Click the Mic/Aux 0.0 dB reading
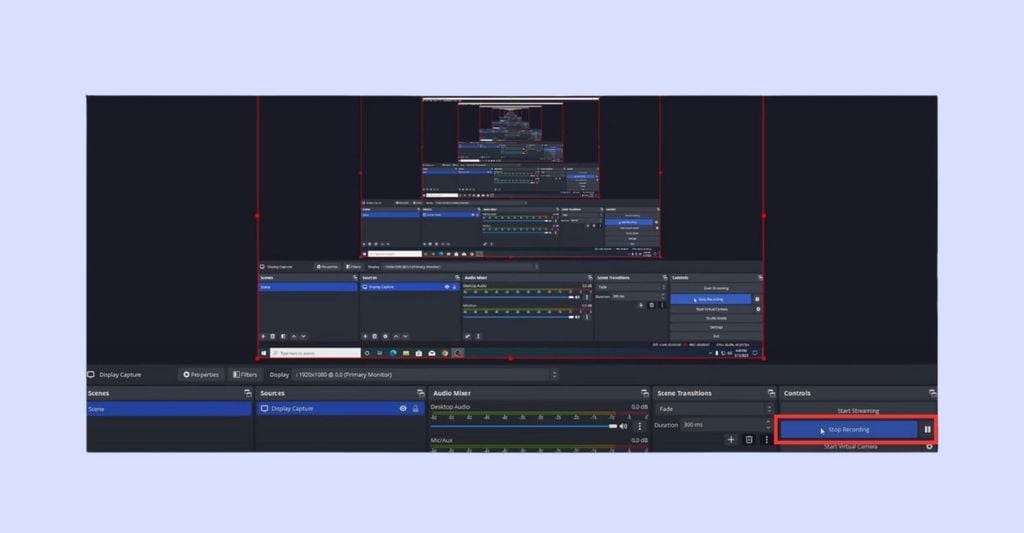The height and width of the screenshot is (533, 1024). click(x=639, y=441)
